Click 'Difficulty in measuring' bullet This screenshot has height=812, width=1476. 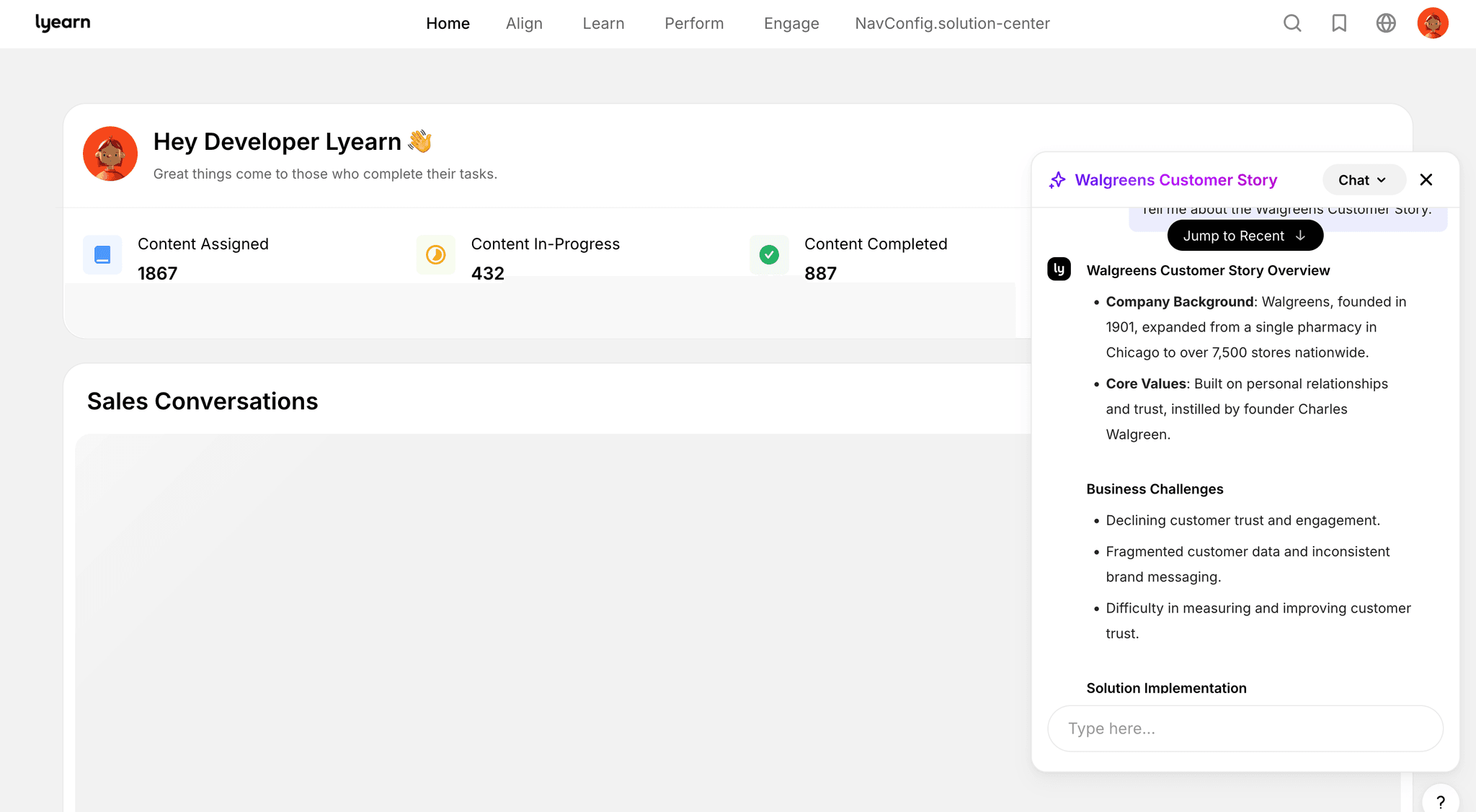(1258, 620)
